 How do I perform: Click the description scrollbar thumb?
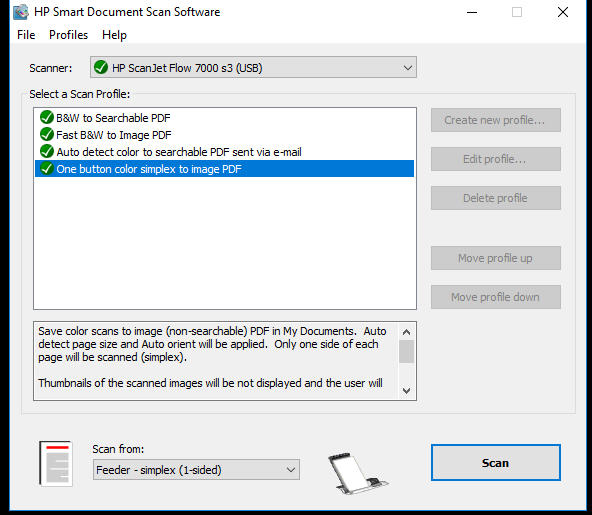[406, 351]
